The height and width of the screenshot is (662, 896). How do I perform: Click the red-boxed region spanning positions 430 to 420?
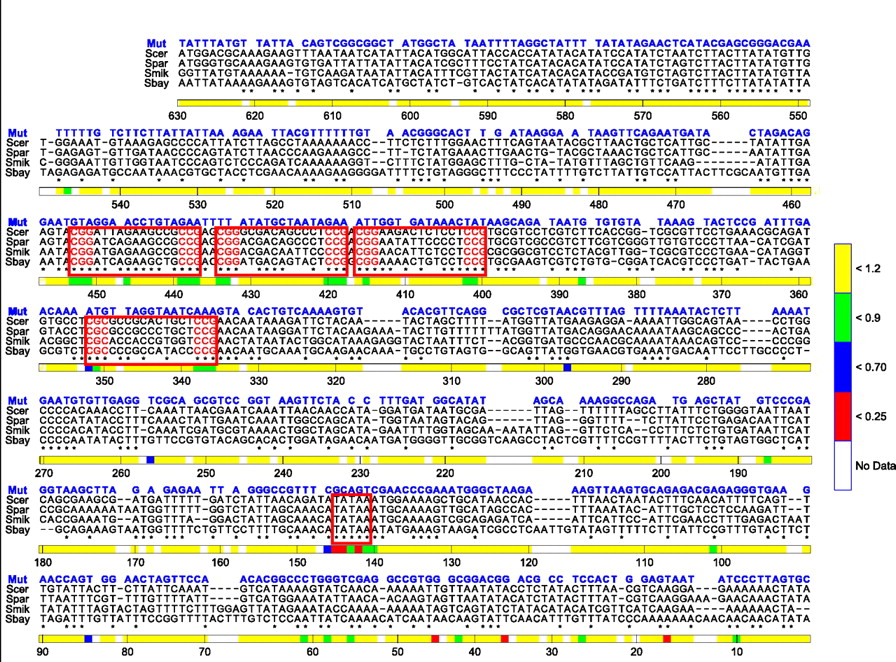(x=281, y=249)
